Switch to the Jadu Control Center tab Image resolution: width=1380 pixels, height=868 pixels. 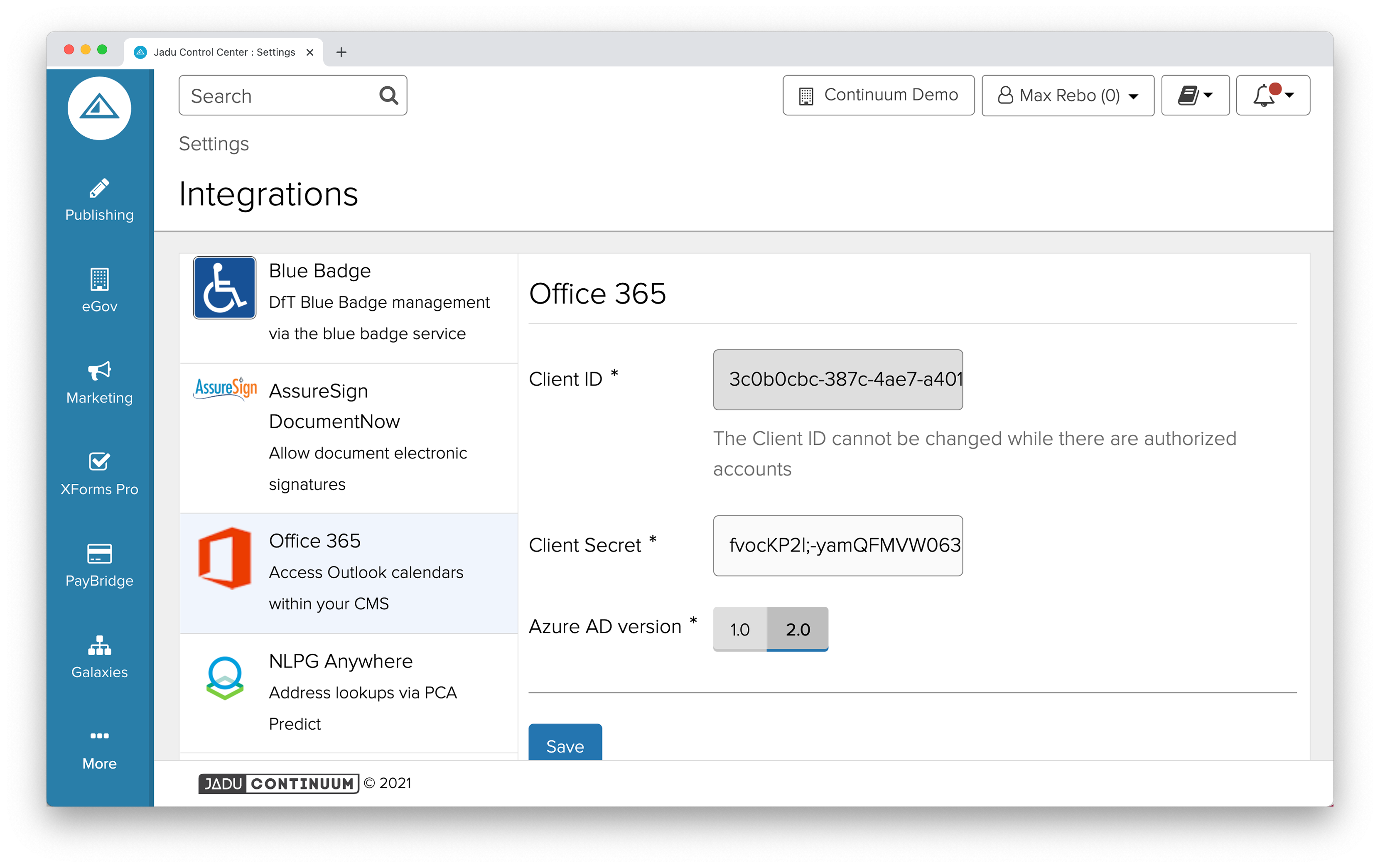point(223,52)
